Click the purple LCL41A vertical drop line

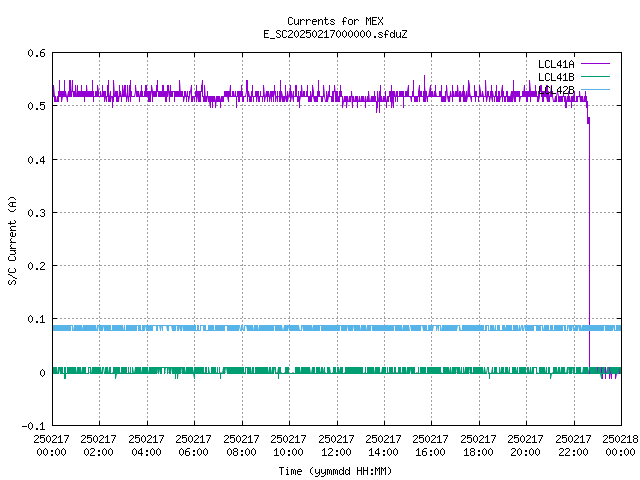(589, 245)
